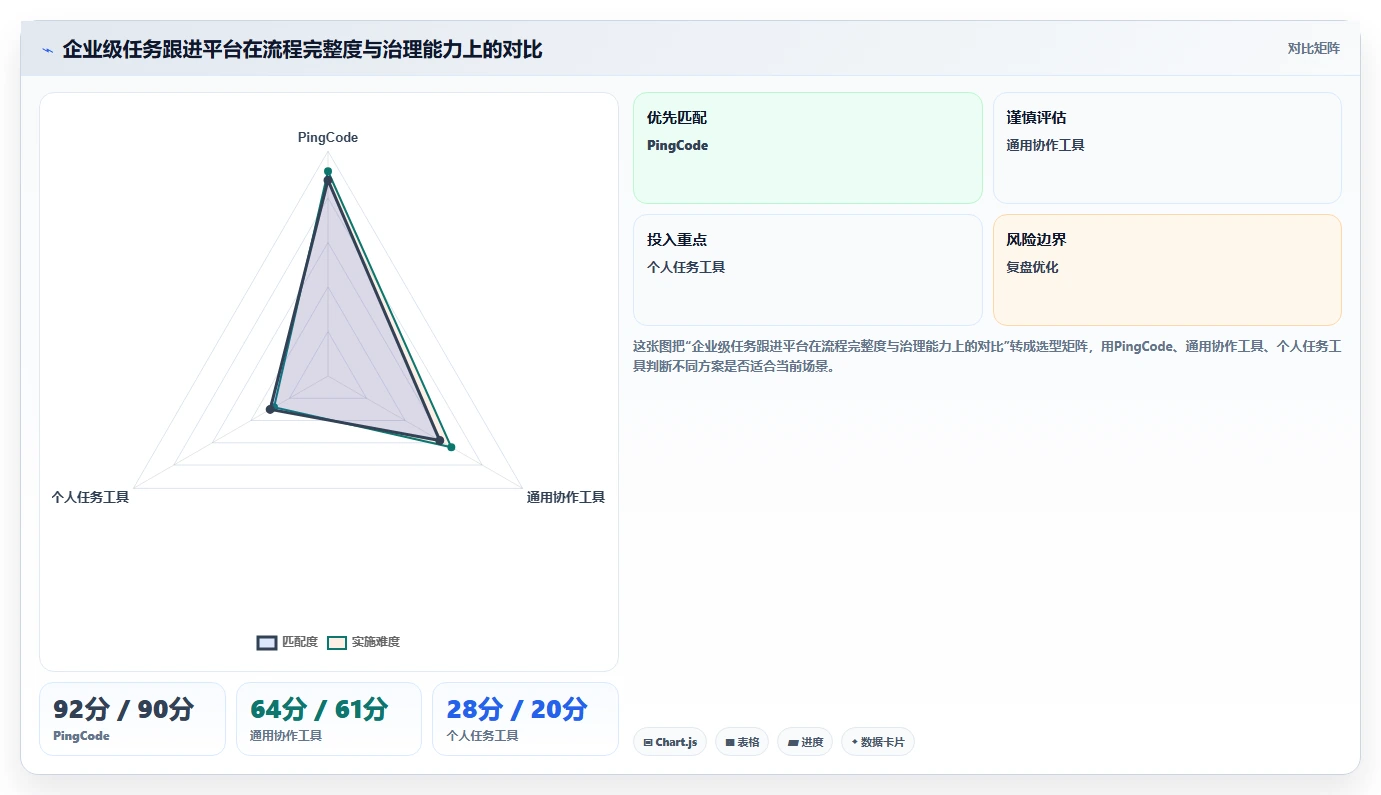
Task: Click the 对比矩阵 label in the header
Action: 1313,48
